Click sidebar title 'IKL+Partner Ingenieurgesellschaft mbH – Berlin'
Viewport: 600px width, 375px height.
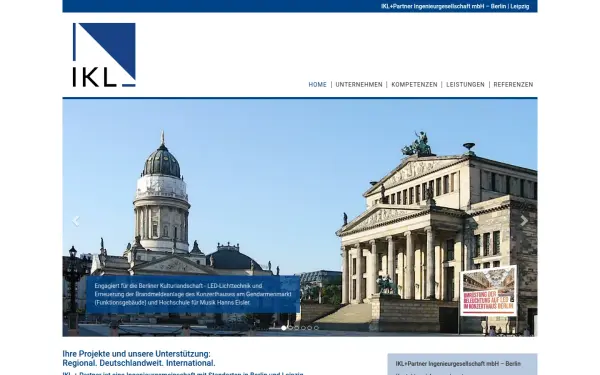[x=458, y=364]
